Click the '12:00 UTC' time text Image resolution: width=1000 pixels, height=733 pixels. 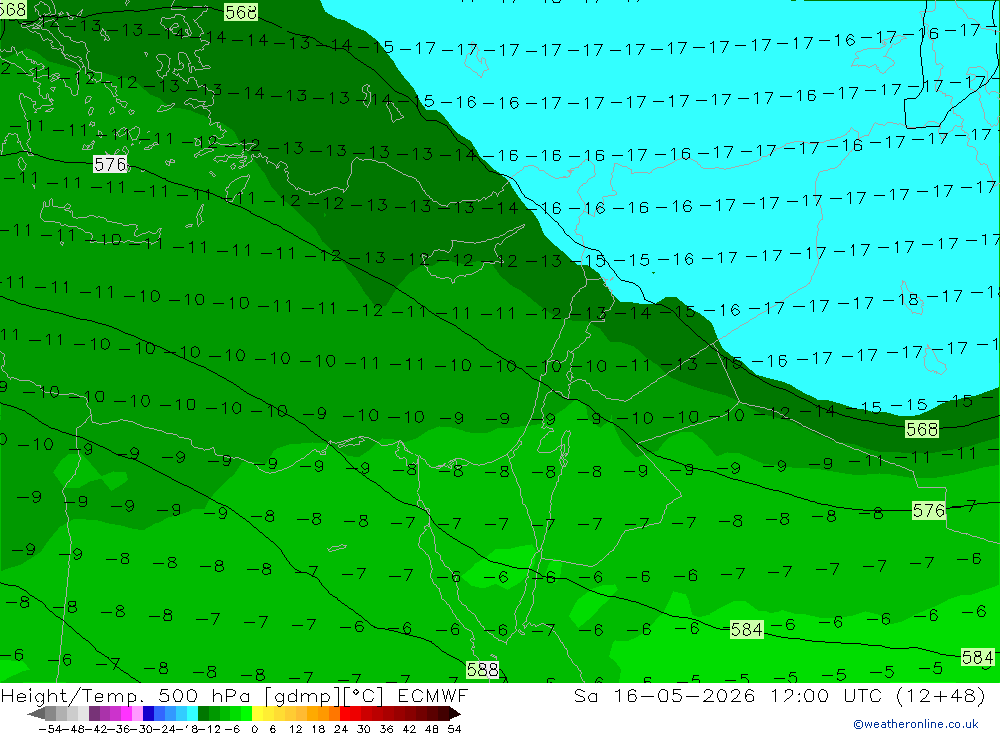(x=828, y=695)
